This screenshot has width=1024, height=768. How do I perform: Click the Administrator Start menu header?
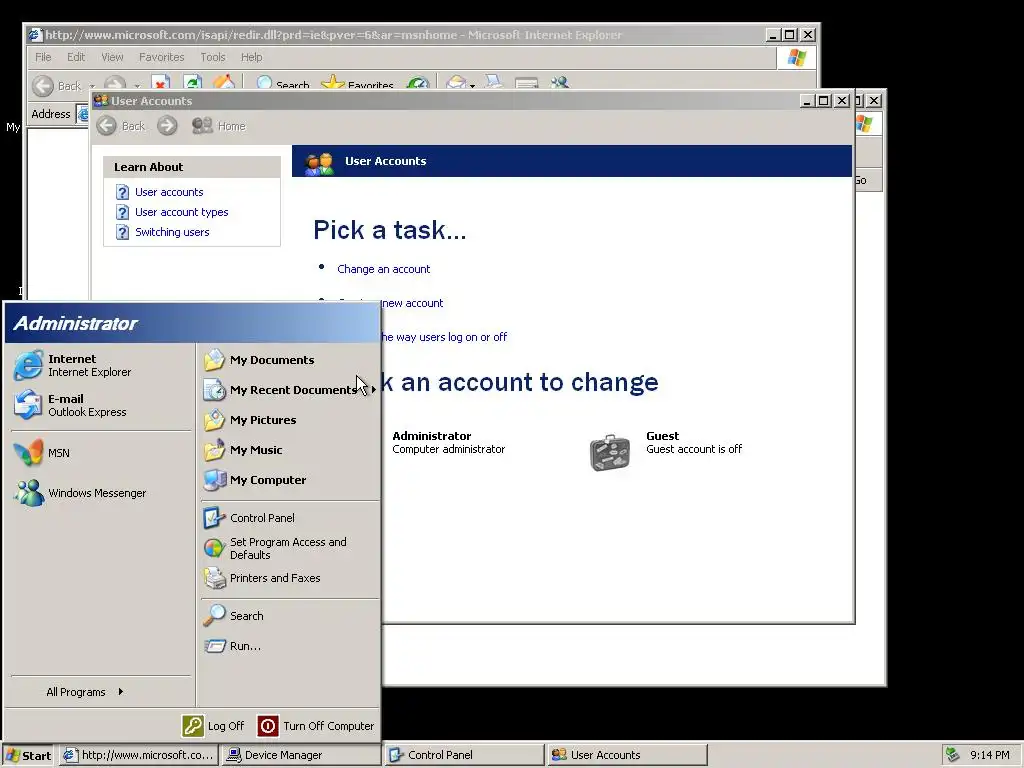click(192, 323)
